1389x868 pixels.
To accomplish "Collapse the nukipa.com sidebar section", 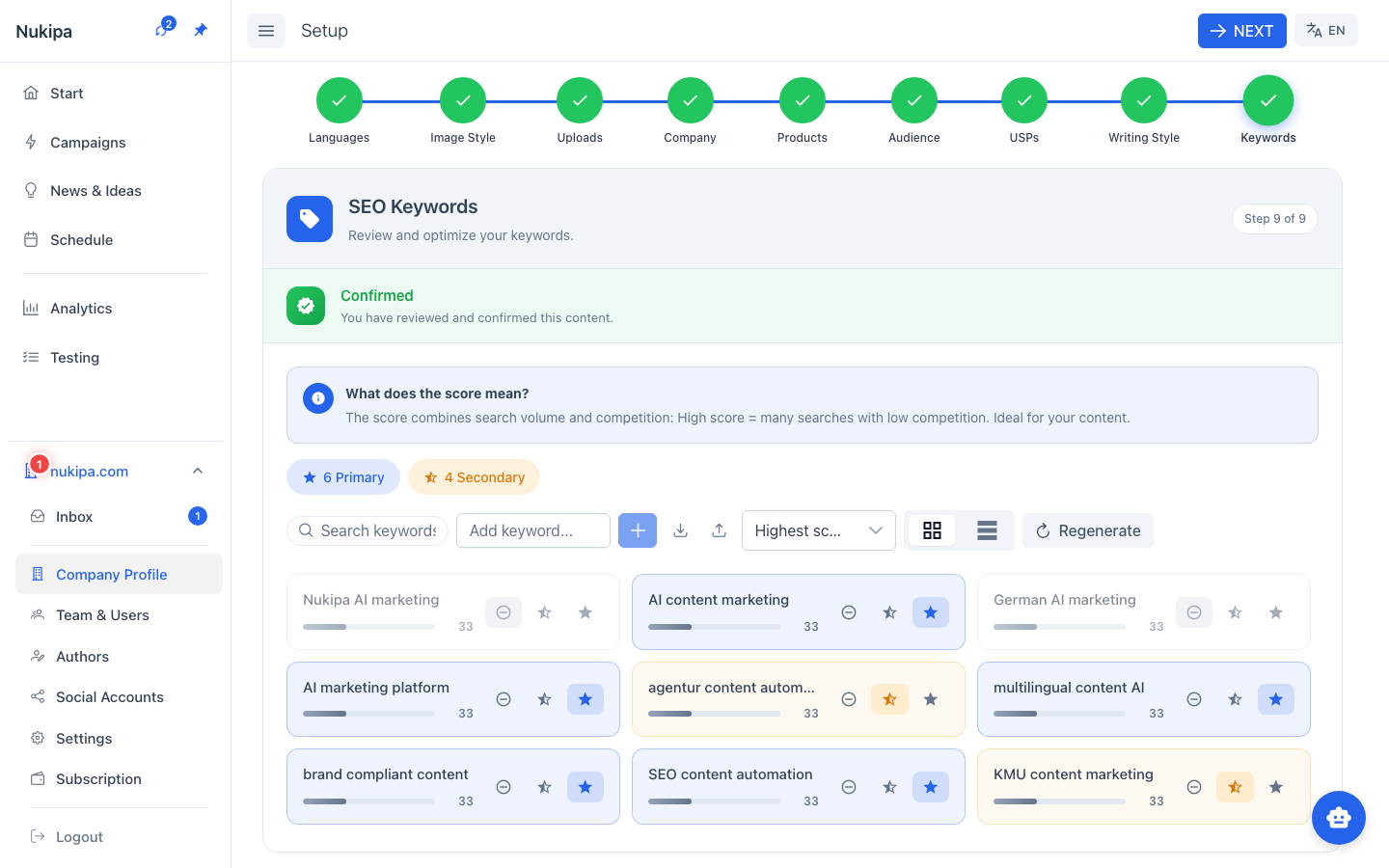I will click(x=198, y=471).
